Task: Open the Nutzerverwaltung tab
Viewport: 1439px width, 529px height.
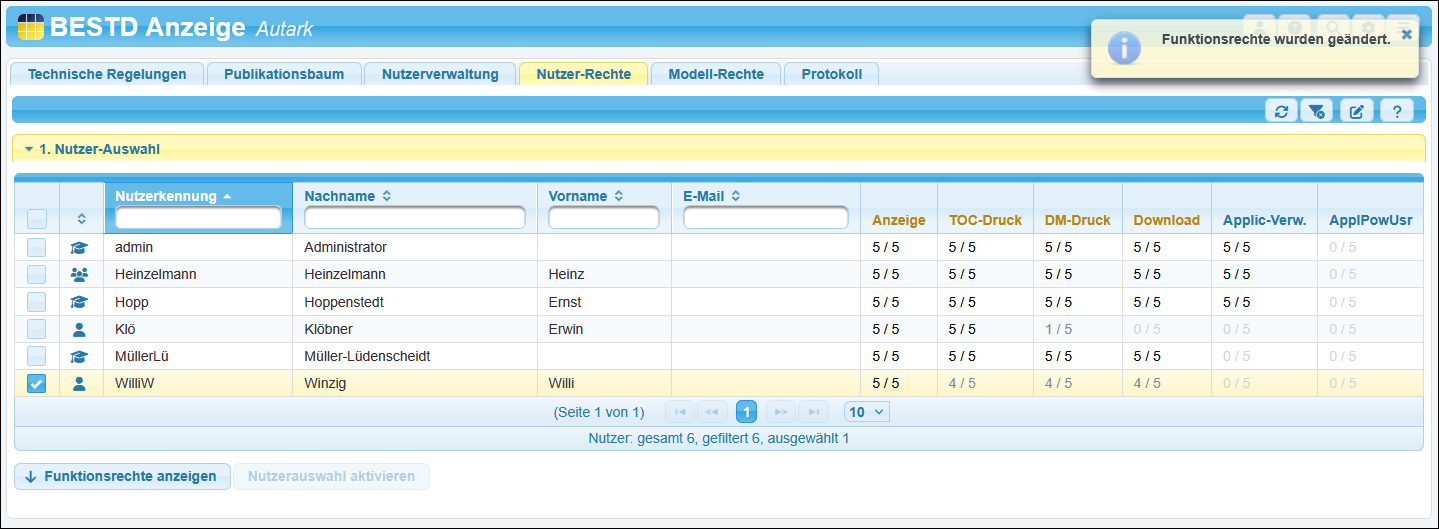Action: point(440,74)
